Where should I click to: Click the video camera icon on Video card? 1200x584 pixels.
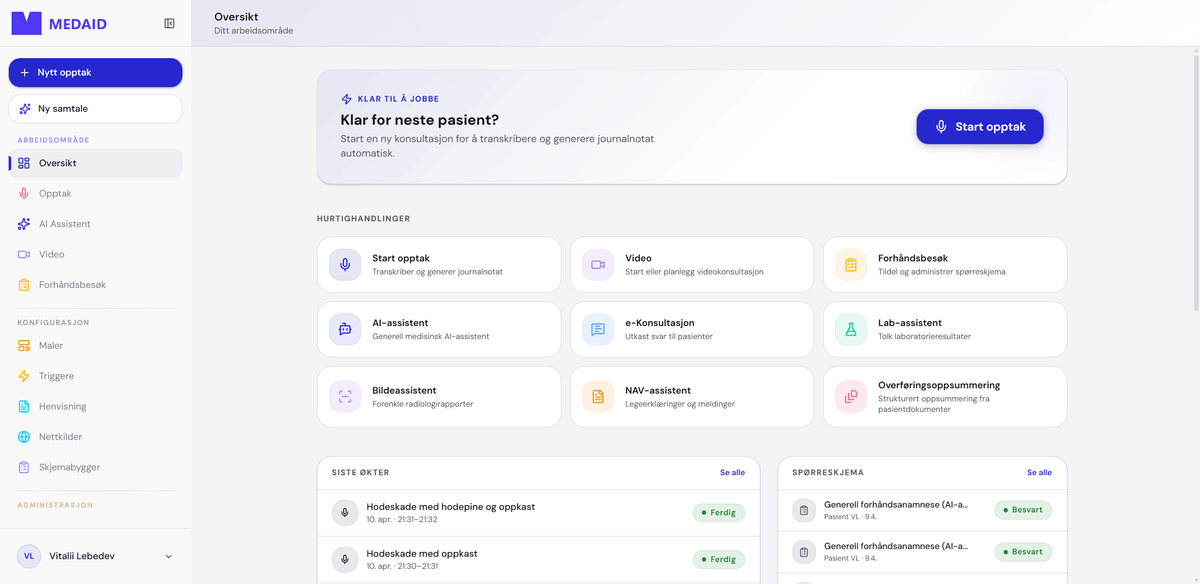[x=598, y=265]
